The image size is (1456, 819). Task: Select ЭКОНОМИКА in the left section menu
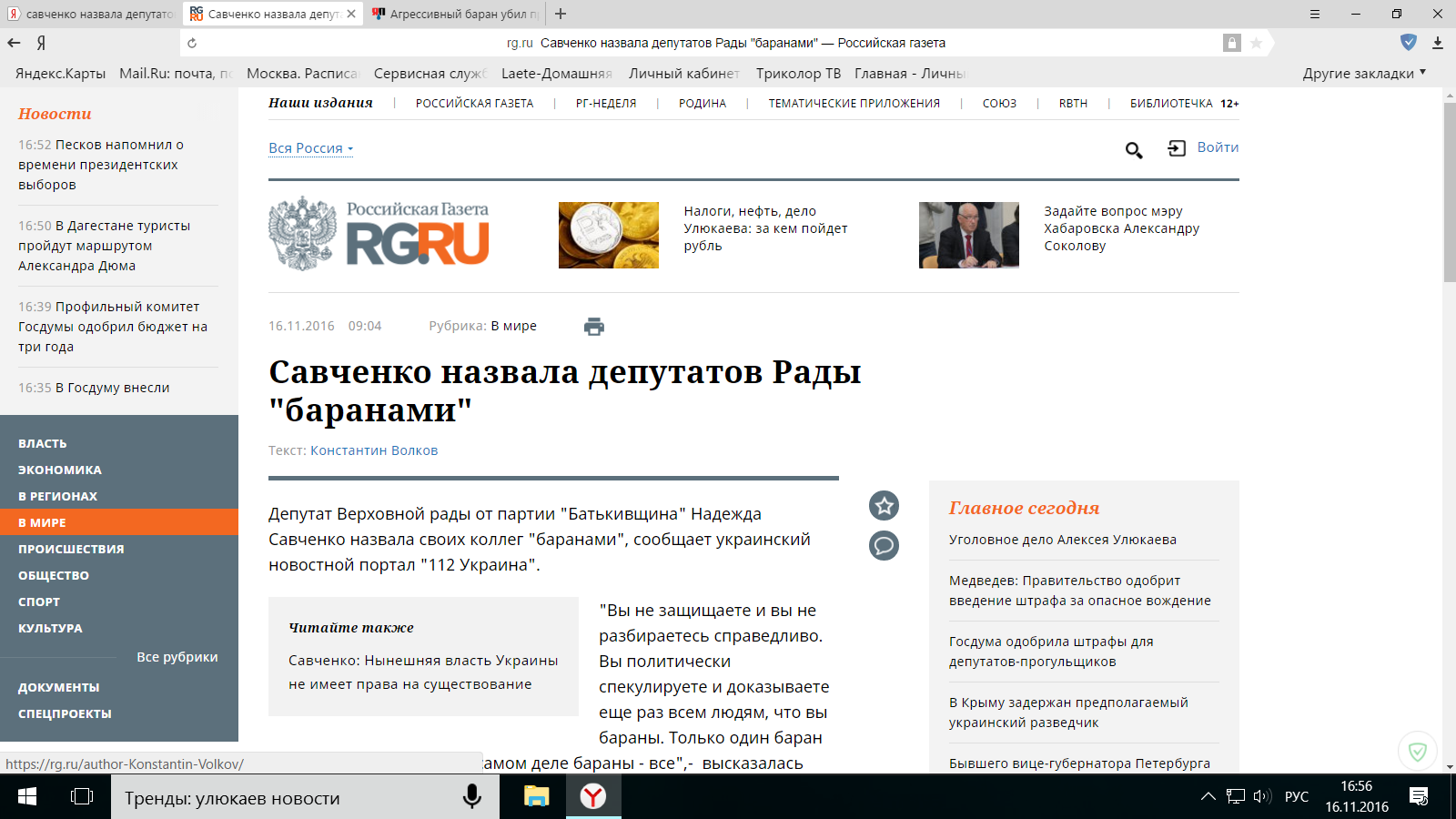coord(60,470)
